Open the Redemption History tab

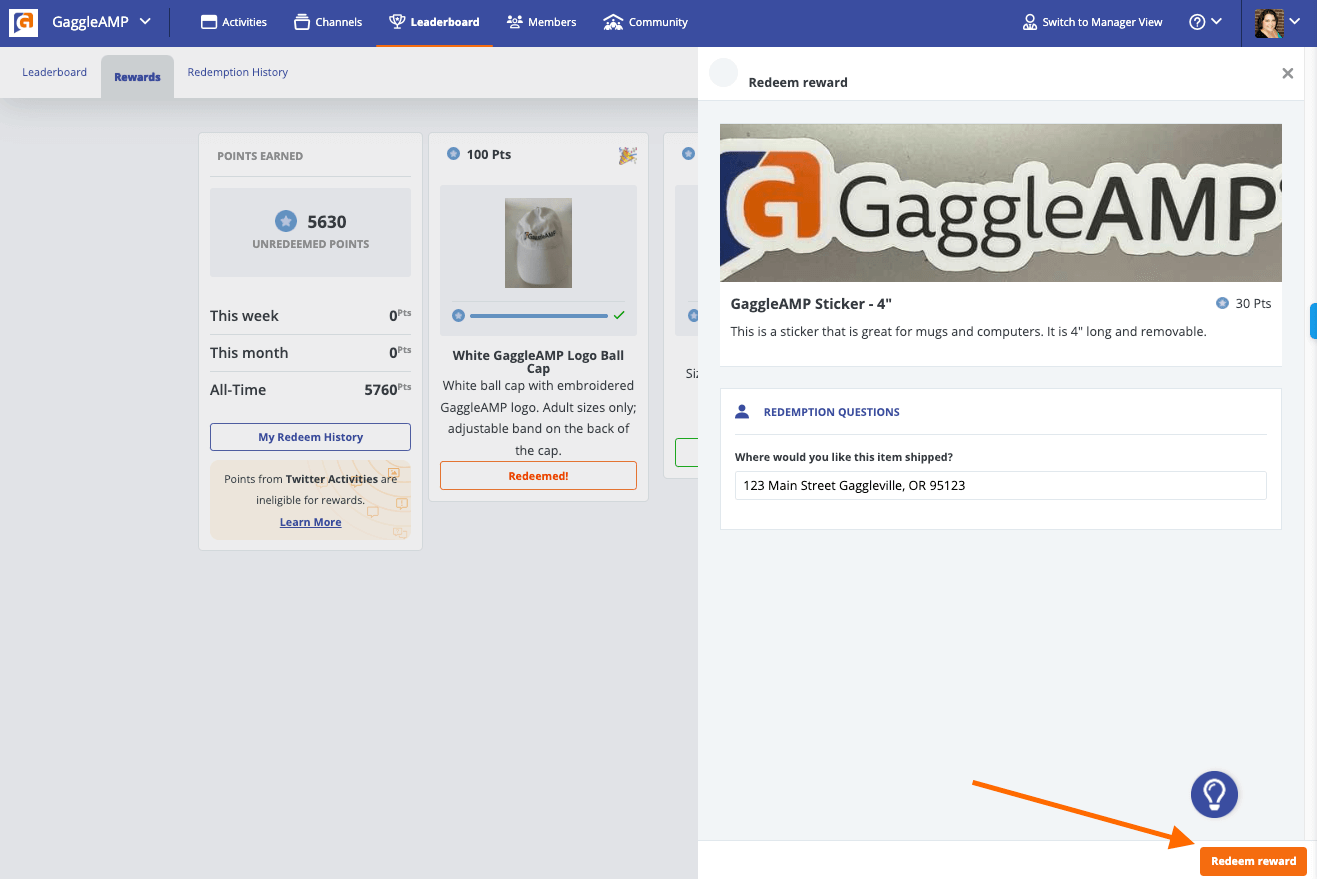238,72
